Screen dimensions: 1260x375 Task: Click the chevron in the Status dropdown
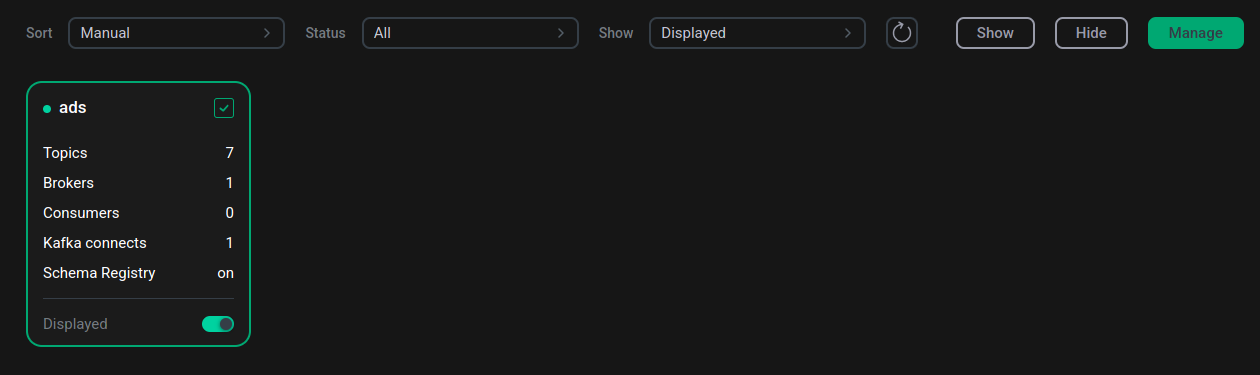point(561,33)
